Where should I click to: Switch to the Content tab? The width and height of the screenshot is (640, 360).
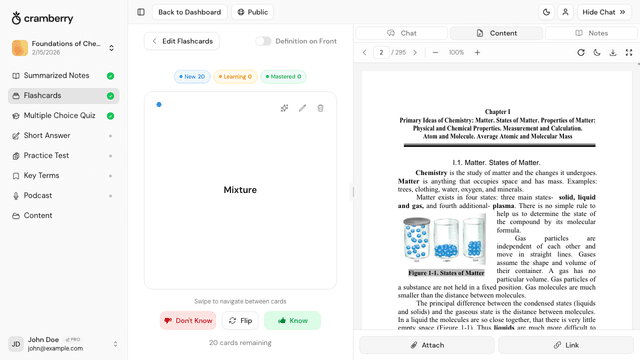tap(496, 33)
